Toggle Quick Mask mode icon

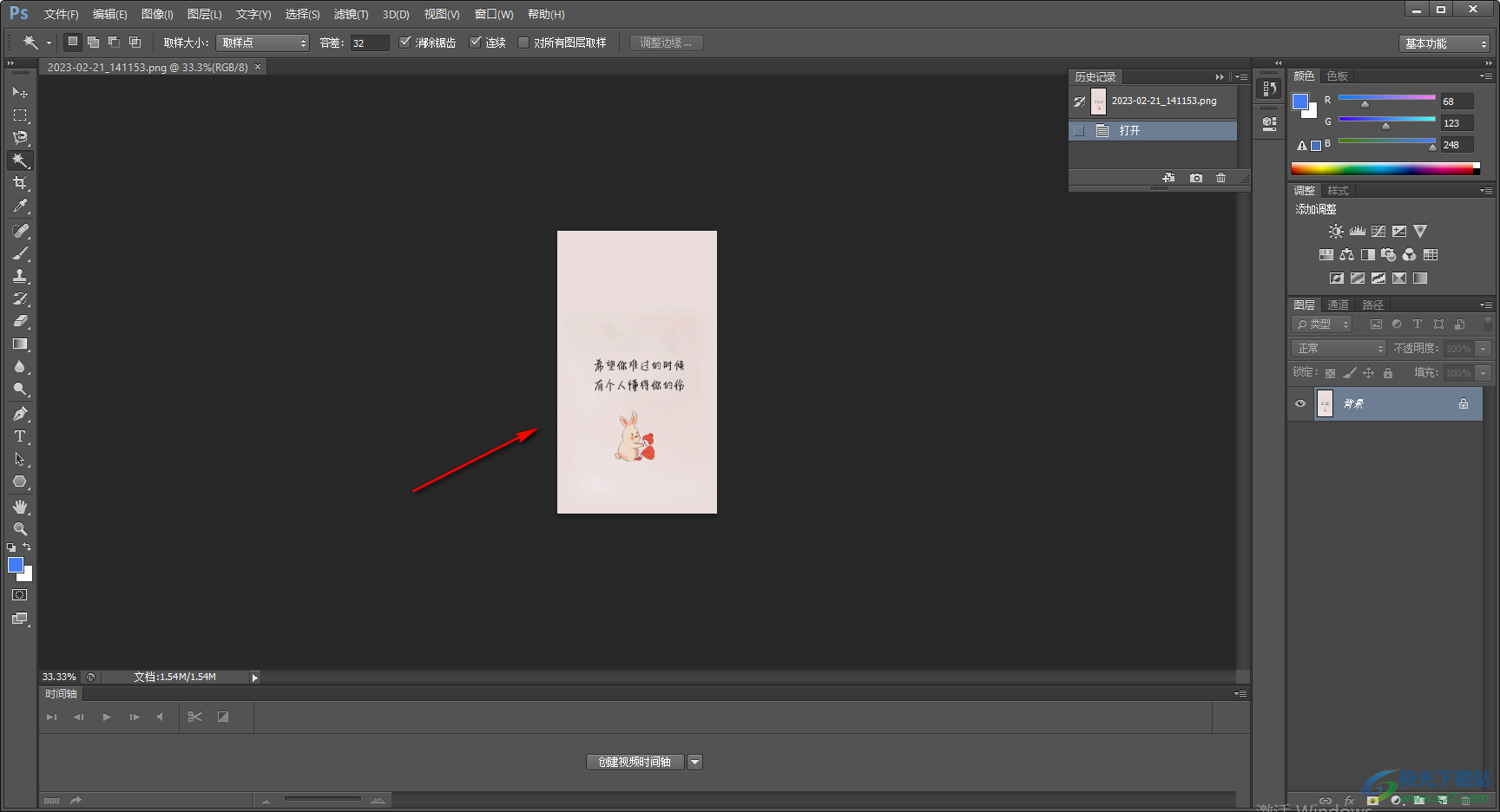coord(20,595)
